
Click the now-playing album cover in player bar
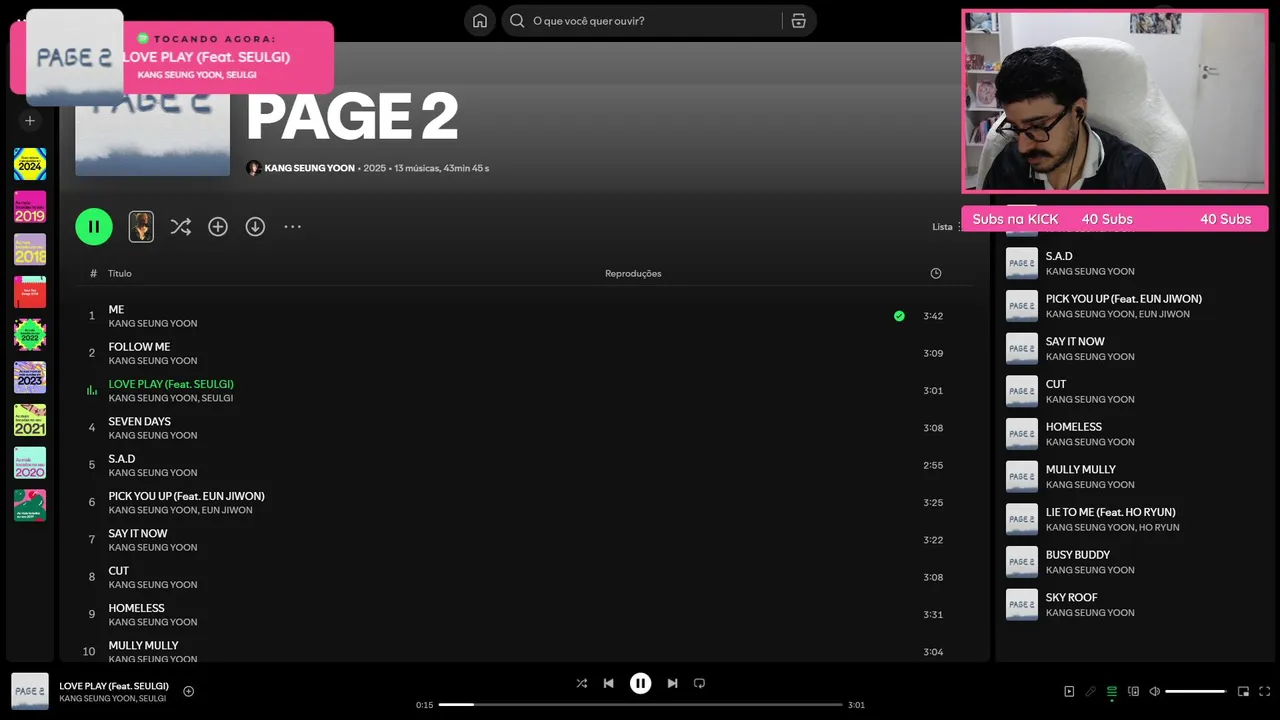coord(30,691)
